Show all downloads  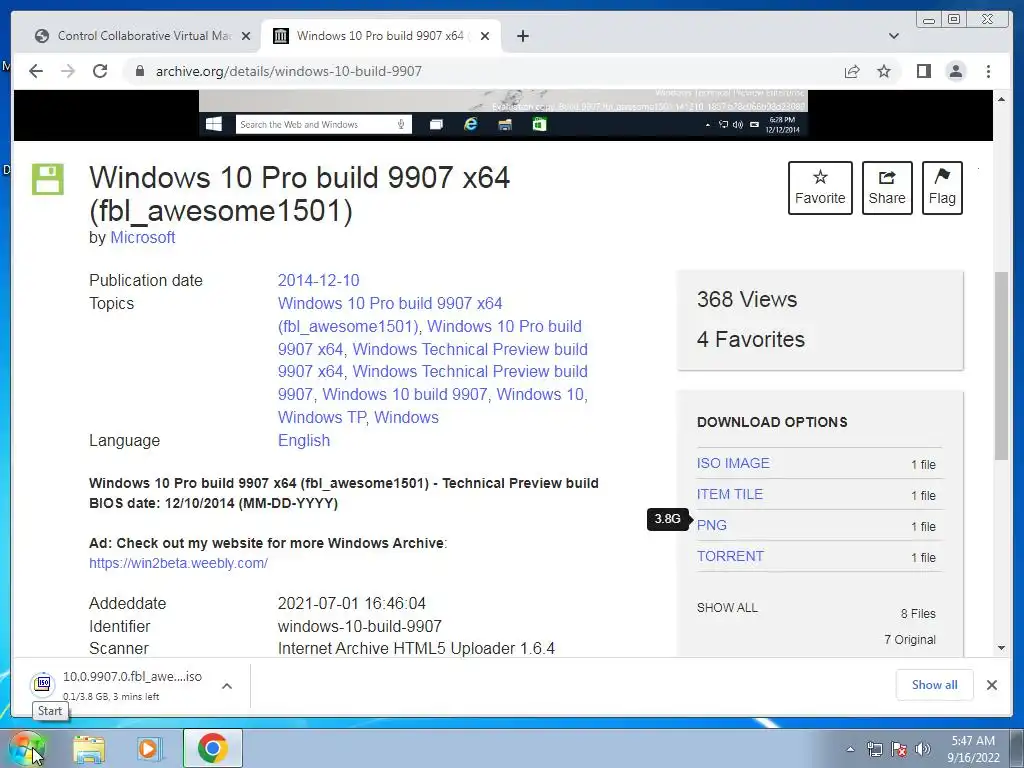tap(935, 684)
